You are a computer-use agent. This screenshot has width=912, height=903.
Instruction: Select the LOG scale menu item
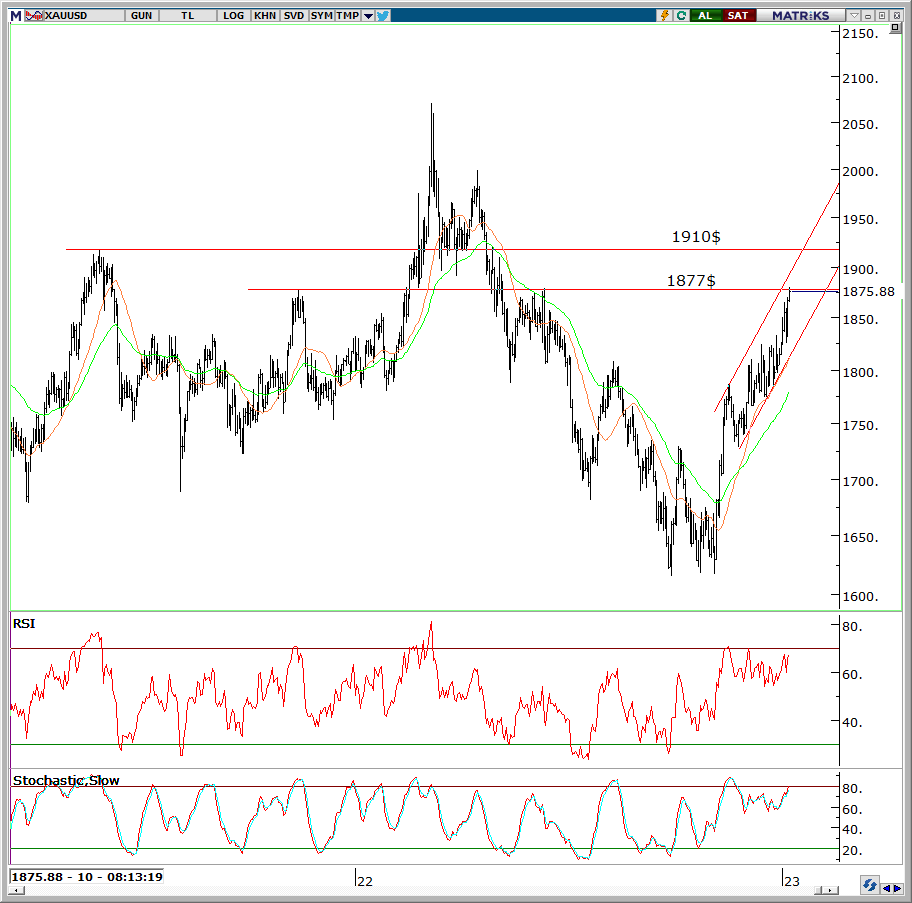coord(233,15)
